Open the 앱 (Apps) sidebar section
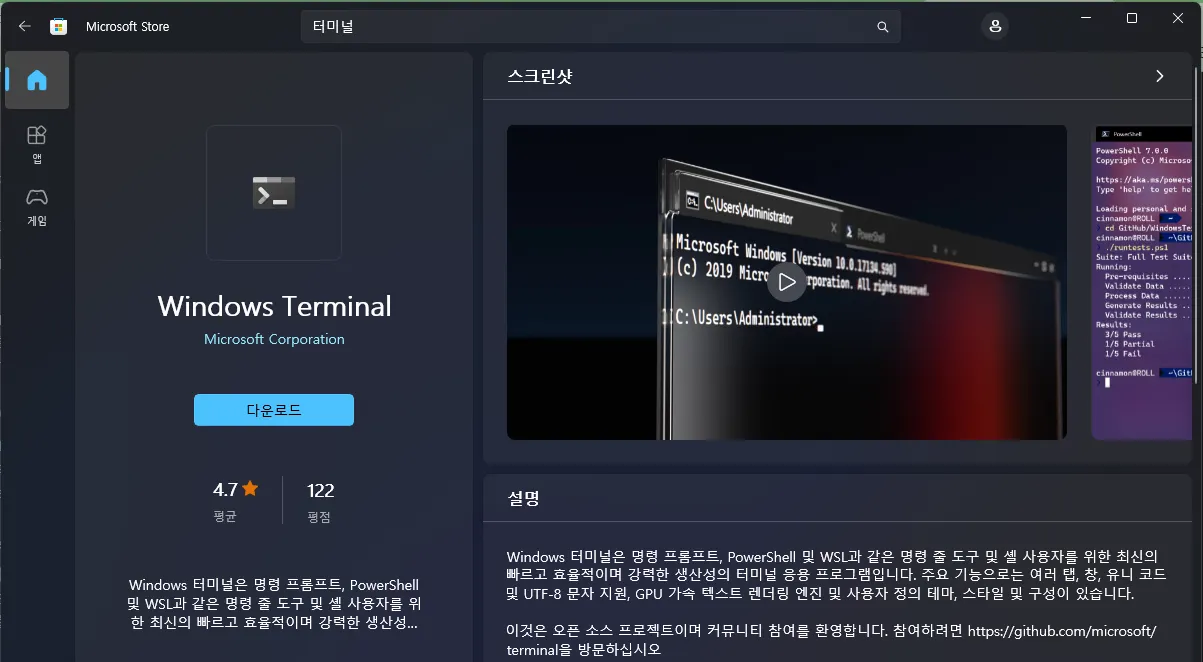This screenshot has width=1203, height=662. coord(37,144)
